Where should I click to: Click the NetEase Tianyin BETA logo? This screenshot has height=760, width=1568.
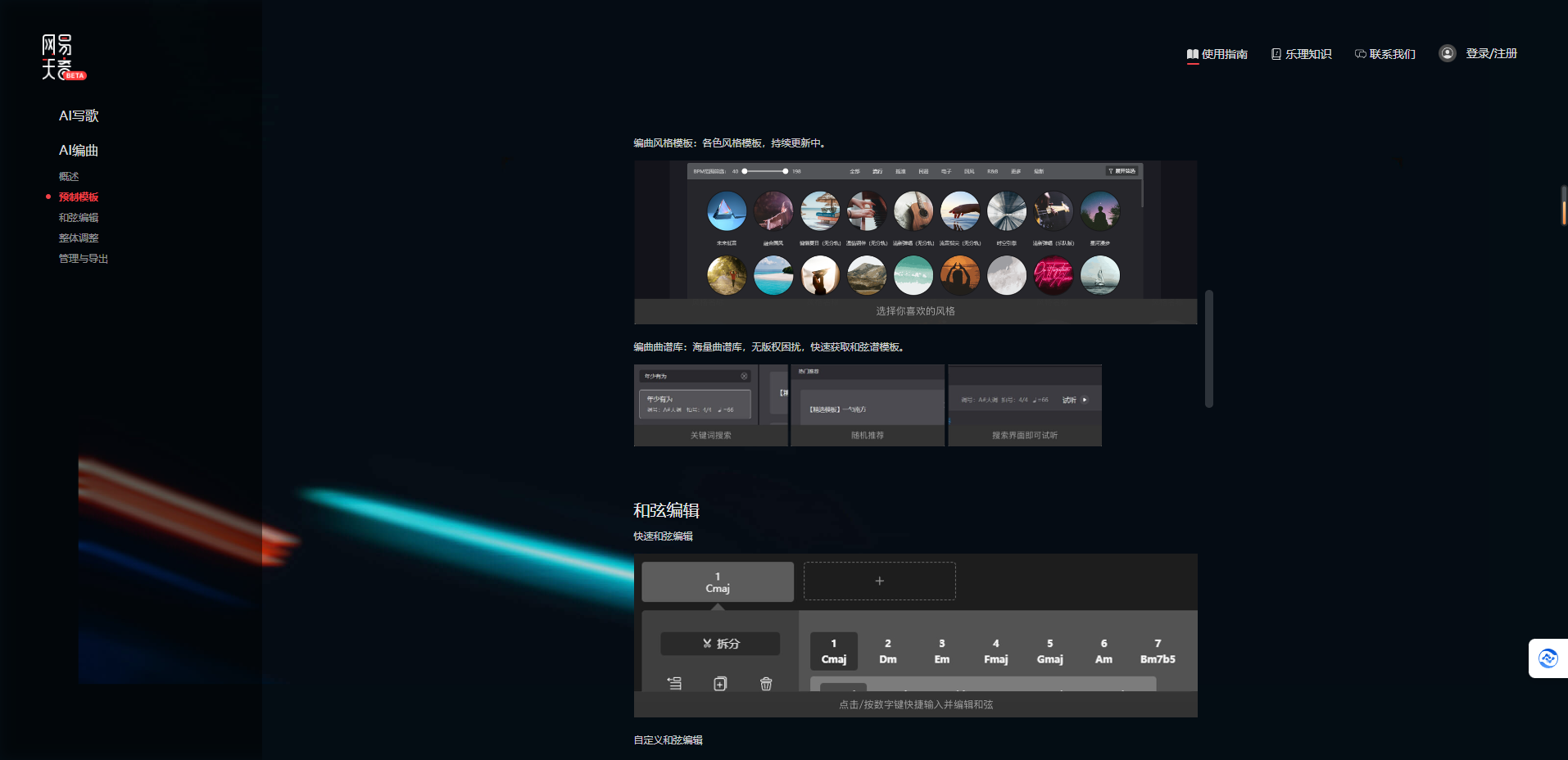pos(62,57)
